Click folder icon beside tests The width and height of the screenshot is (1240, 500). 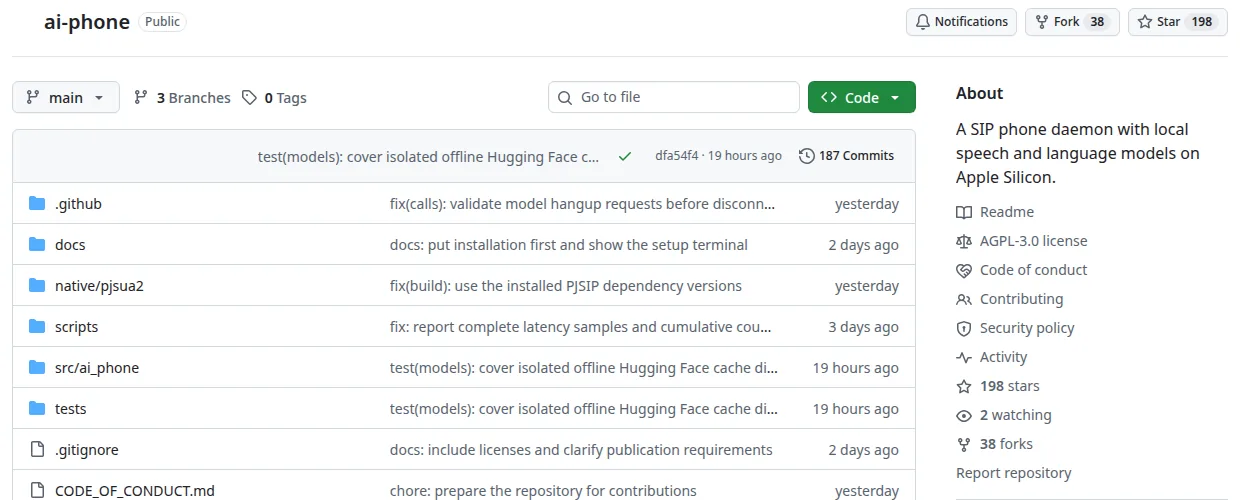point(37,409)
